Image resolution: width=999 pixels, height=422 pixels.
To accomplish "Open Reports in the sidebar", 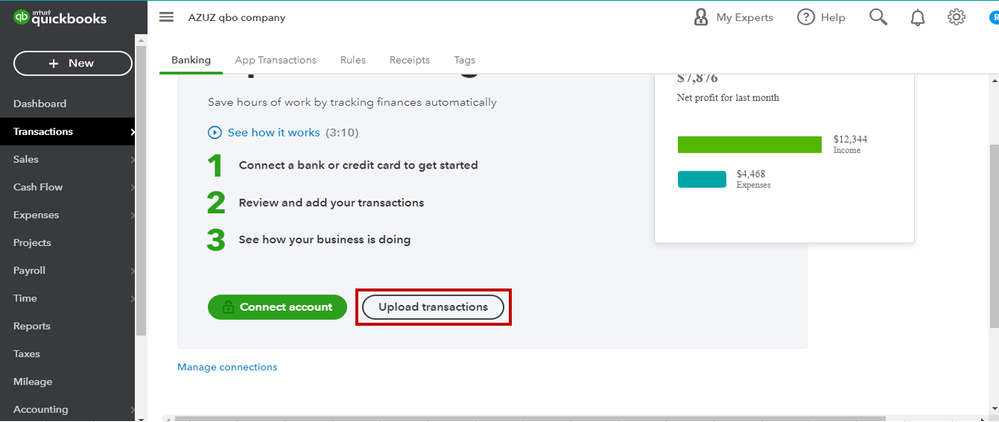I will coord(32,326).
